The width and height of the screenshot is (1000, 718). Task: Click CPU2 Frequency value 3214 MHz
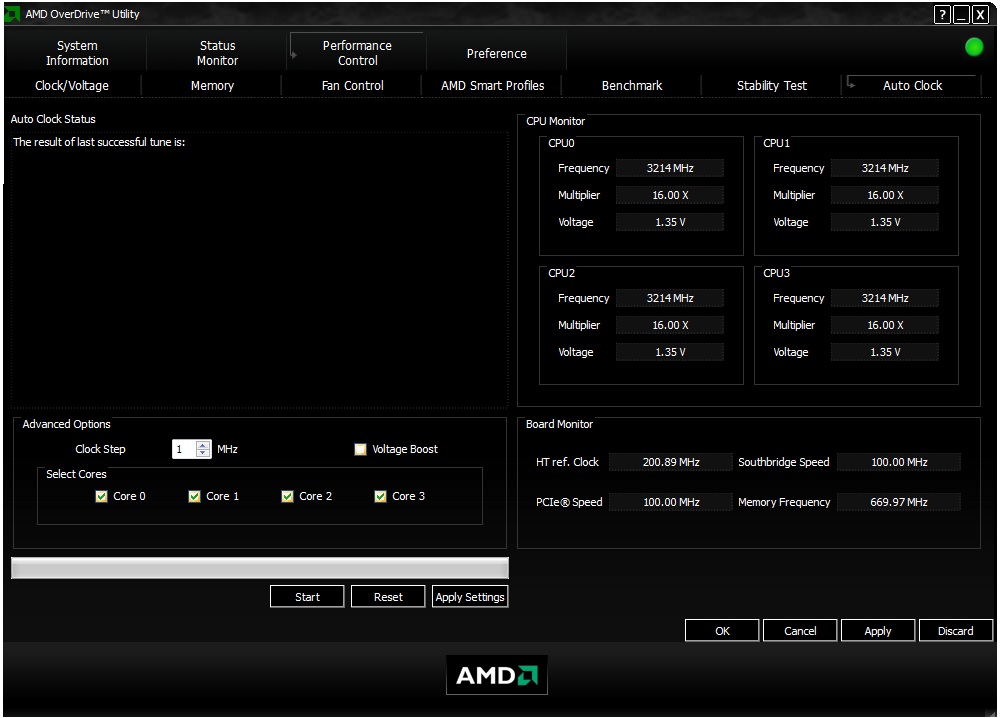[670, 298]
